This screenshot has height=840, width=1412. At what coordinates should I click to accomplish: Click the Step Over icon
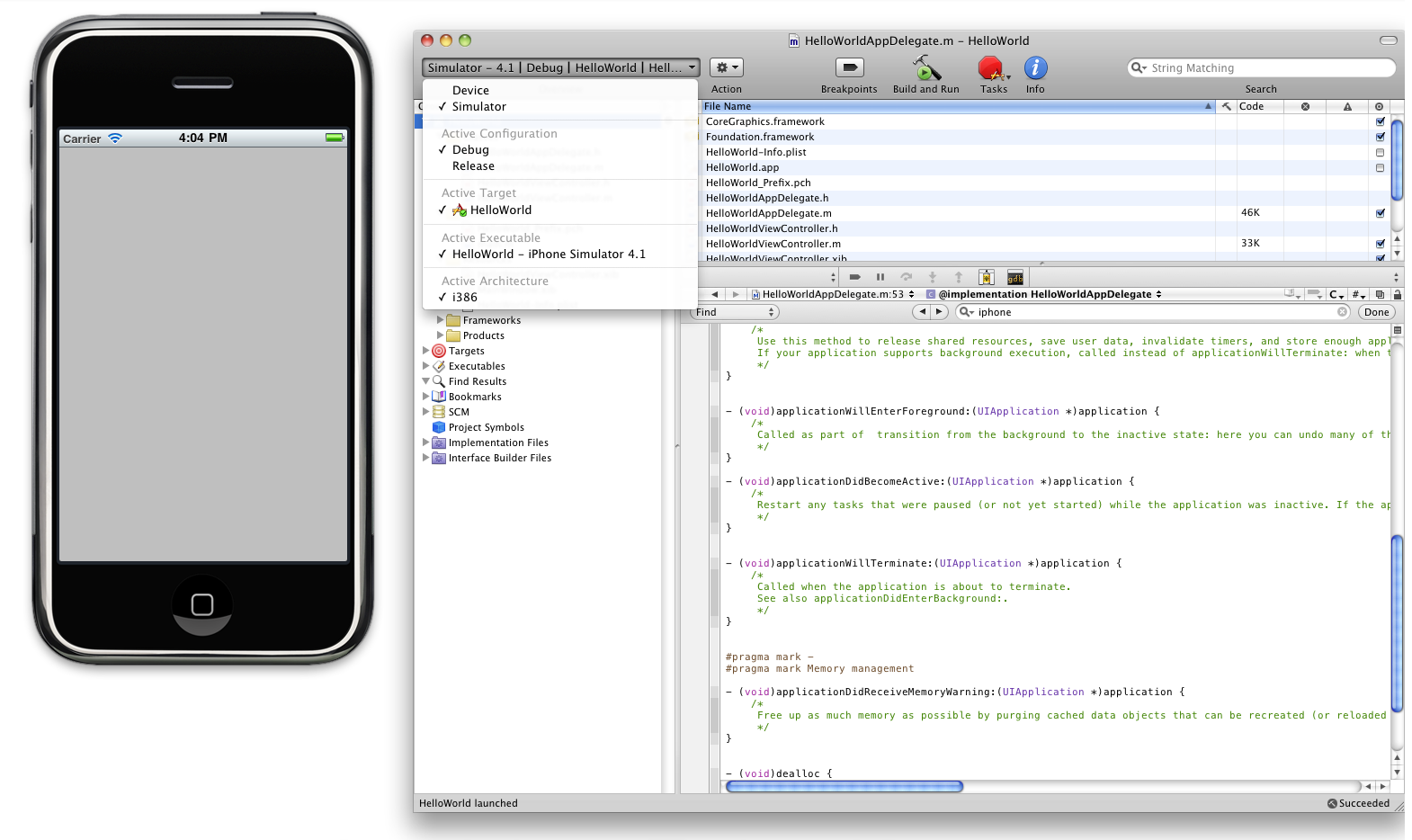click(907, 277)
